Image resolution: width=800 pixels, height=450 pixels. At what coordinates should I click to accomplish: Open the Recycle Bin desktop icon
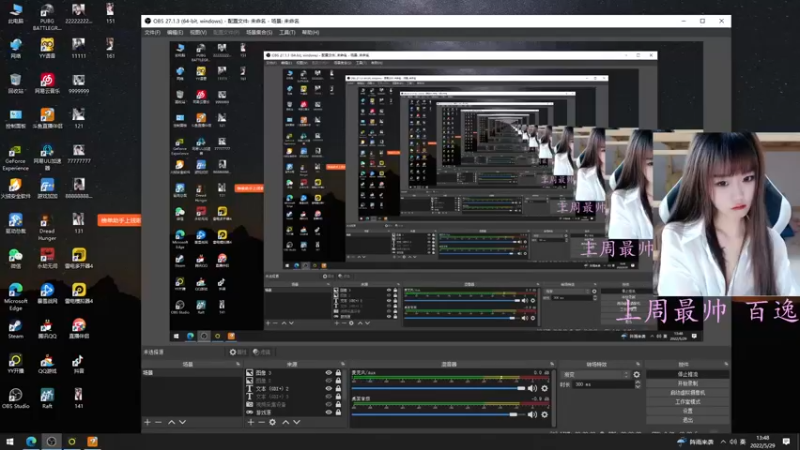(x=15, y=83)
